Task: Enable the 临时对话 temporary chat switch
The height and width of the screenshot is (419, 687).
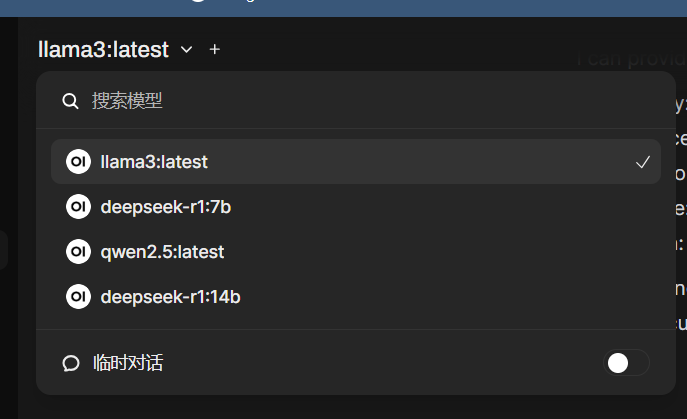Action: click(627, 363)
